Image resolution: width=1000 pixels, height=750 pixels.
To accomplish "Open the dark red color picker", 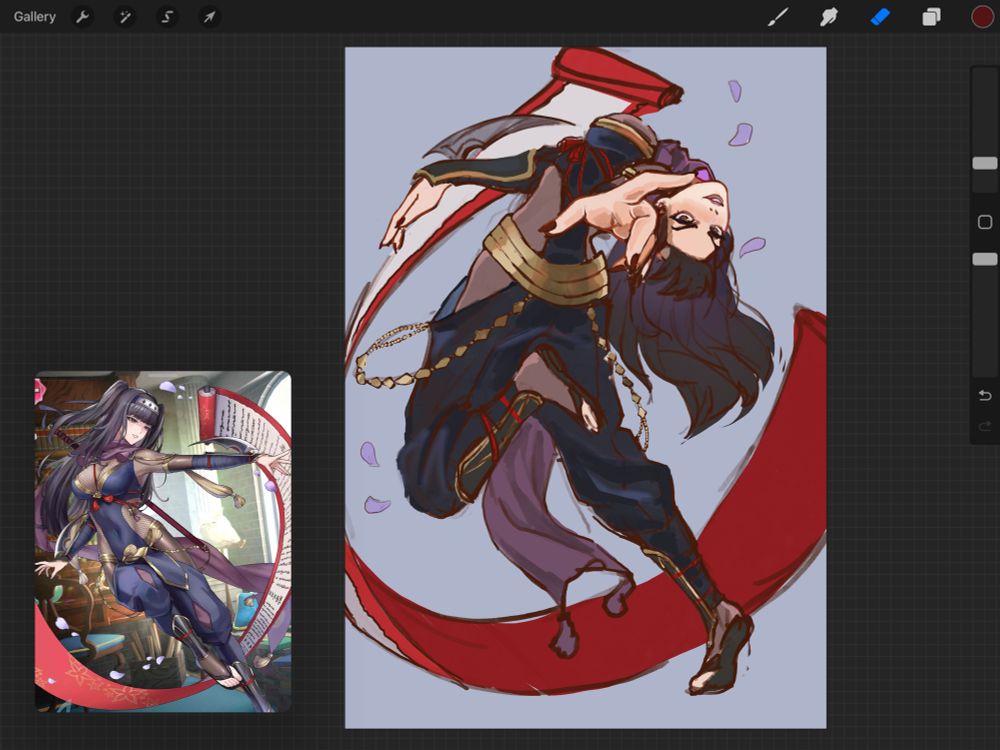I will coord(982,17).
